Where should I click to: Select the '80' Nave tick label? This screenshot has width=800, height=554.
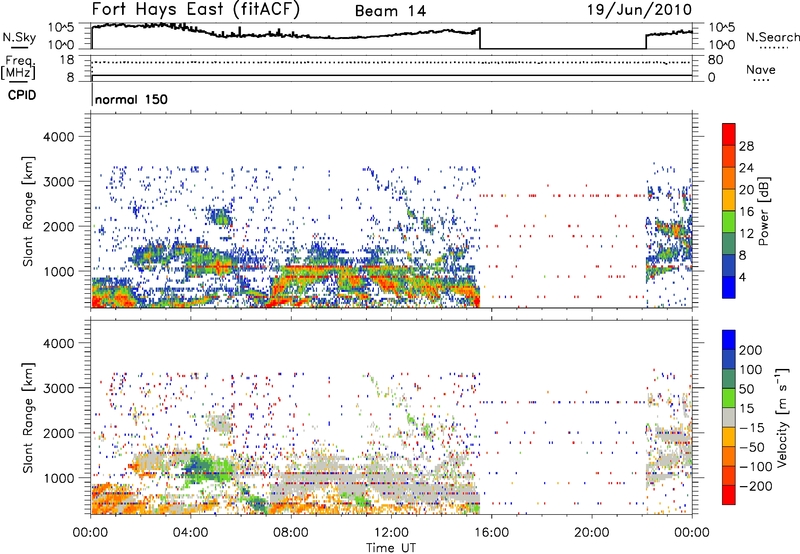click(716, 60)
